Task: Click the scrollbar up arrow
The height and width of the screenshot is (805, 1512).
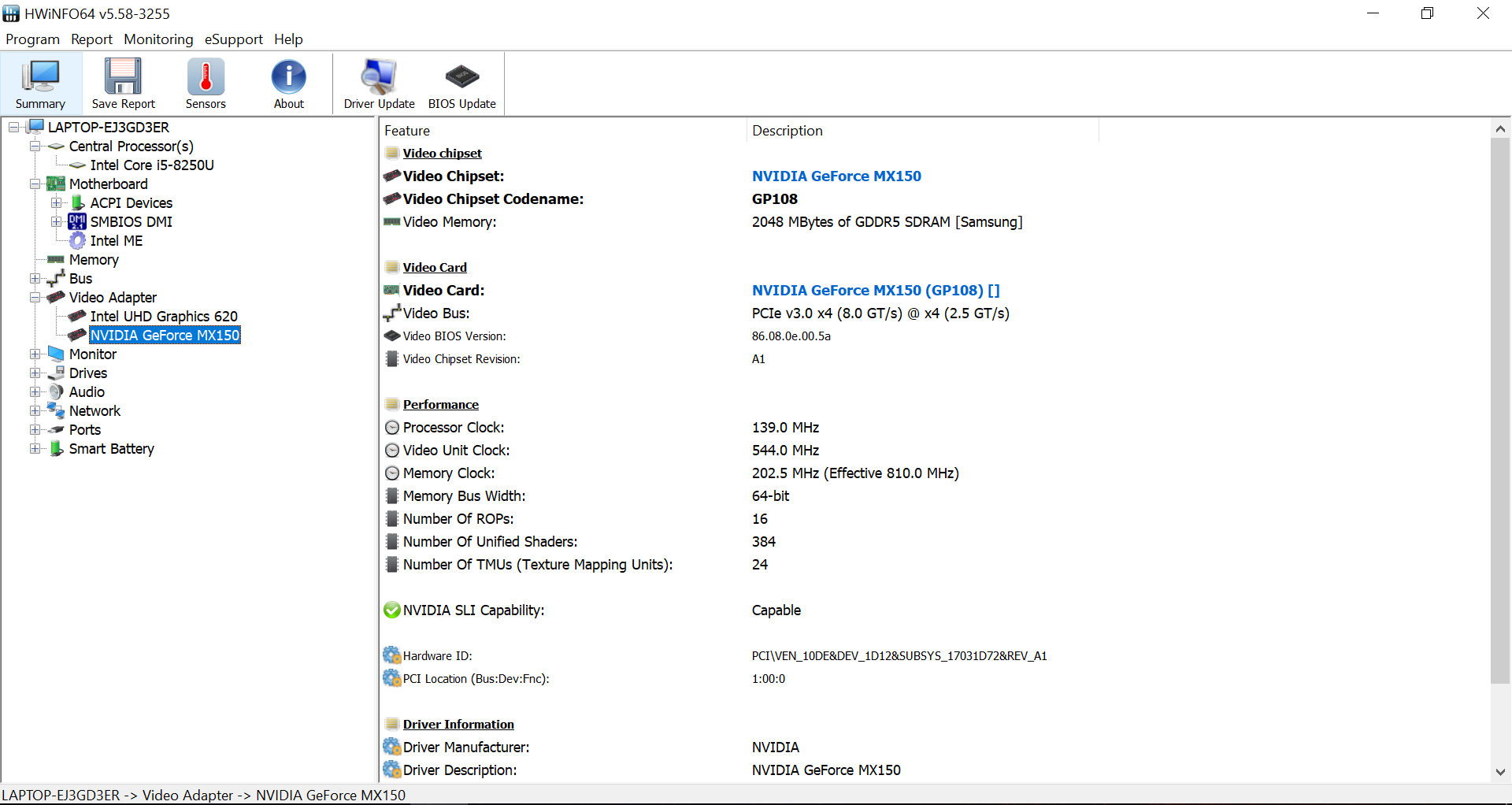Action: pos(1500,128)
